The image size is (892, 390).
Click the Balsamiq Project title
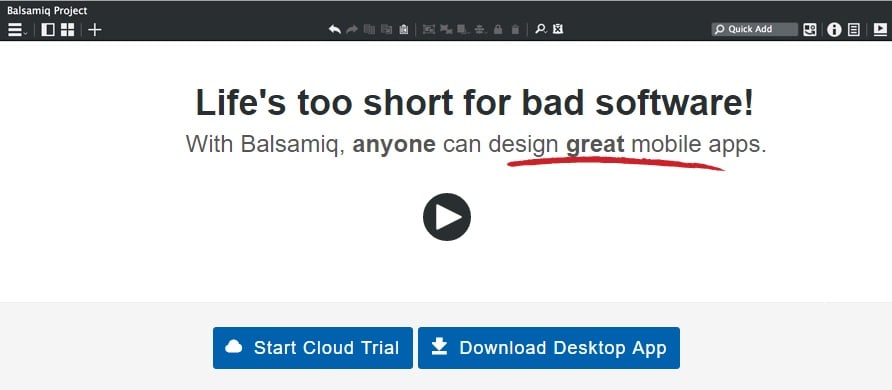[x=47, y=10]
